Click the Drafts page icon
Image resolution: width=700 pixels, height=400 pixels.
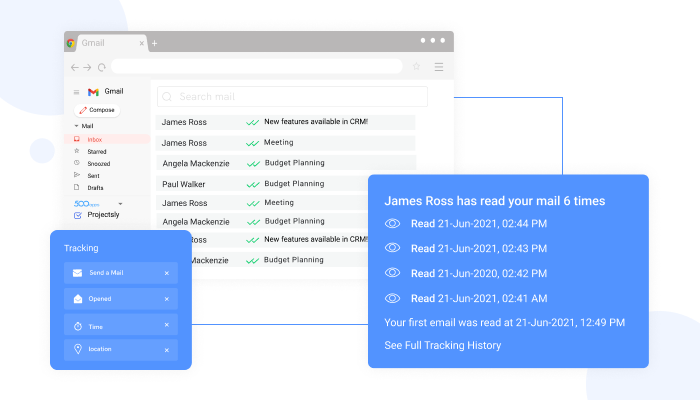[x=77, y=187]
